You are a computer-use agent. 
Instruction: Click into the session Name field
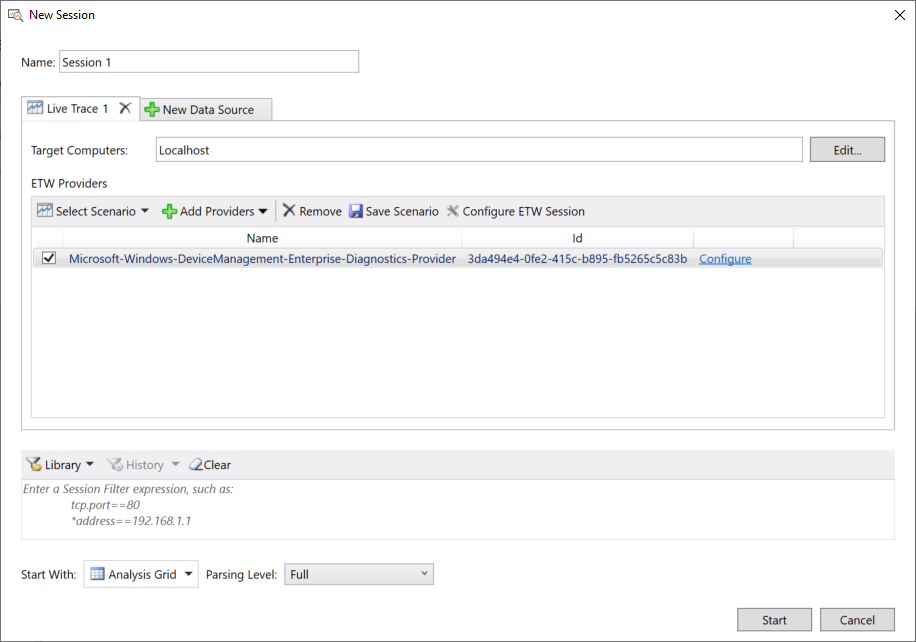pos(208,62)
